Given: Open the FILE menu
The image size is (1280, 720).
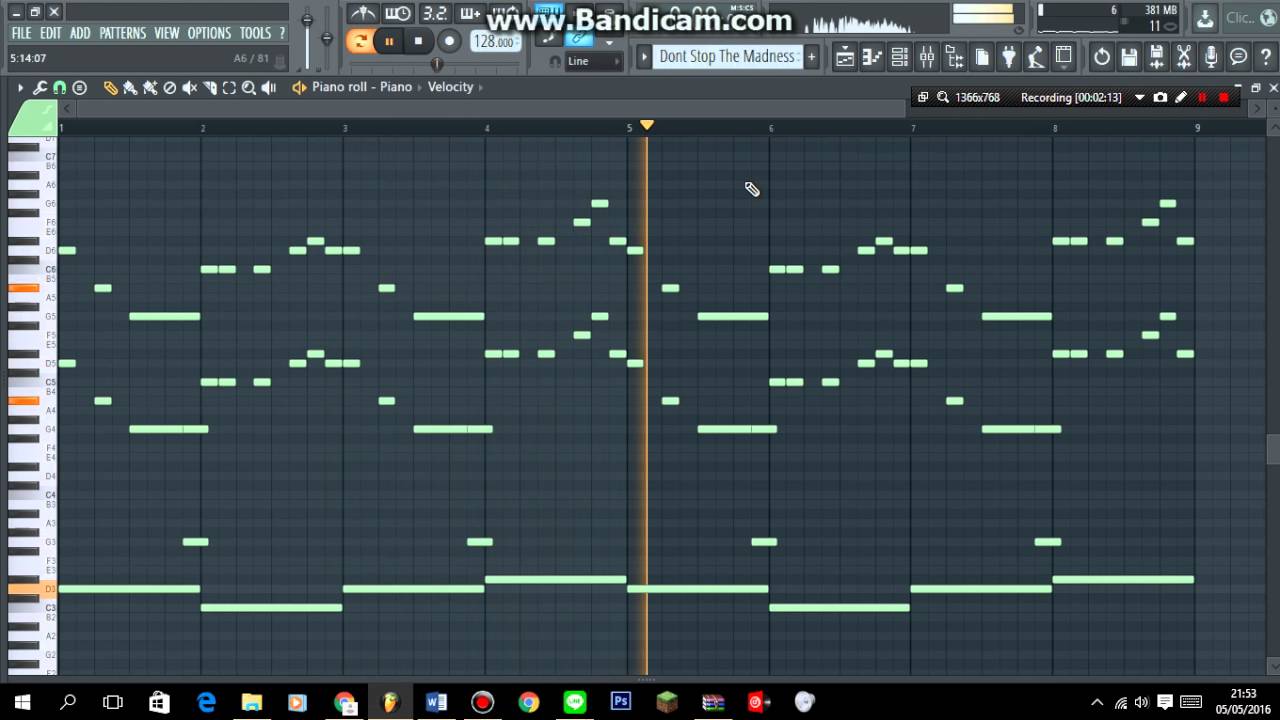Looking at the screenshot, I should point(21,33).
